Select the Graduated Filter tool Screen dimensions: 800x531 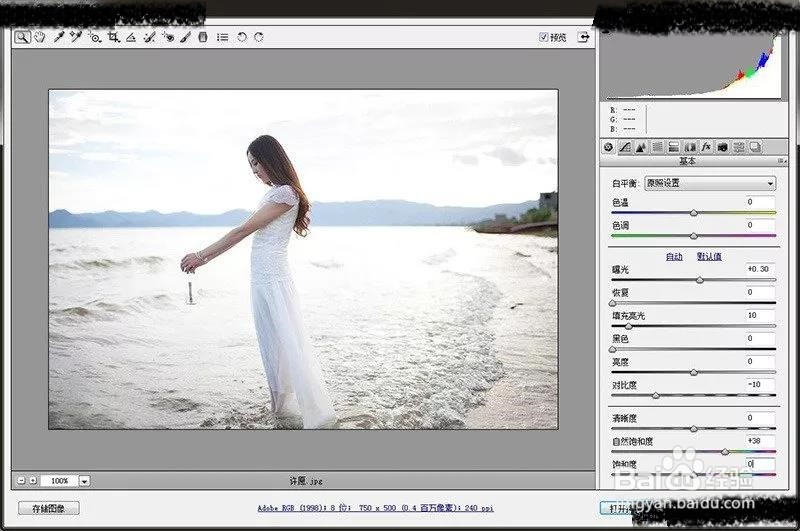click(203, 37)
